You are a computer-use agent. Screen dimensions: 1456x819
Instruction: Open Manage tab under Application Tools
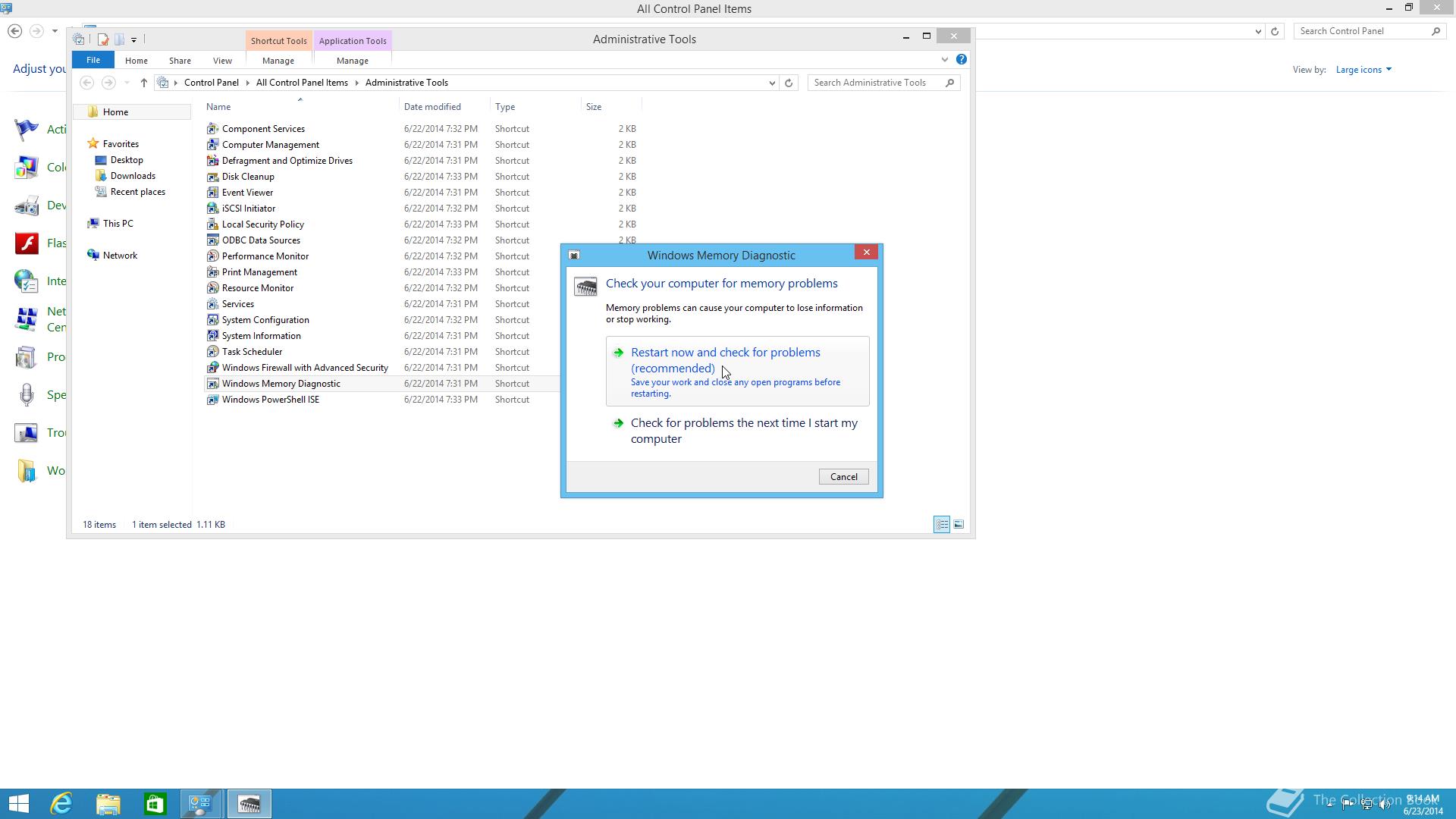[x=353, y=61]
